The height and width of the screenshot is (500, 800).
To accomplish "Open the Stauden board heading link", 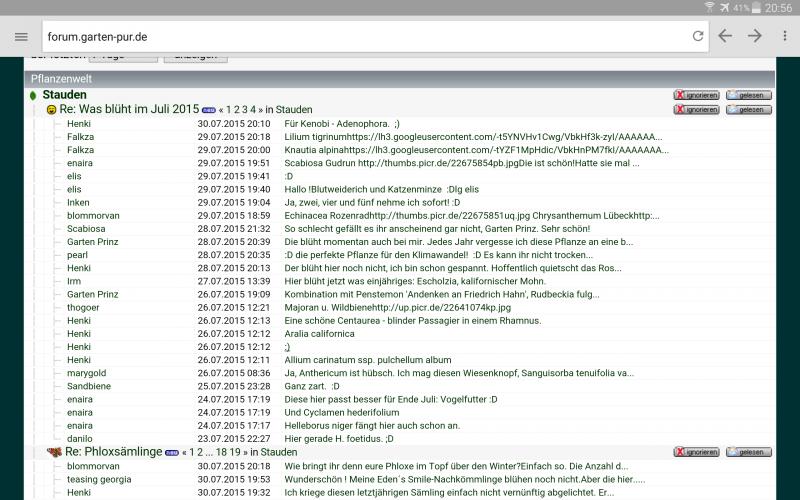I will click(64, 94).
